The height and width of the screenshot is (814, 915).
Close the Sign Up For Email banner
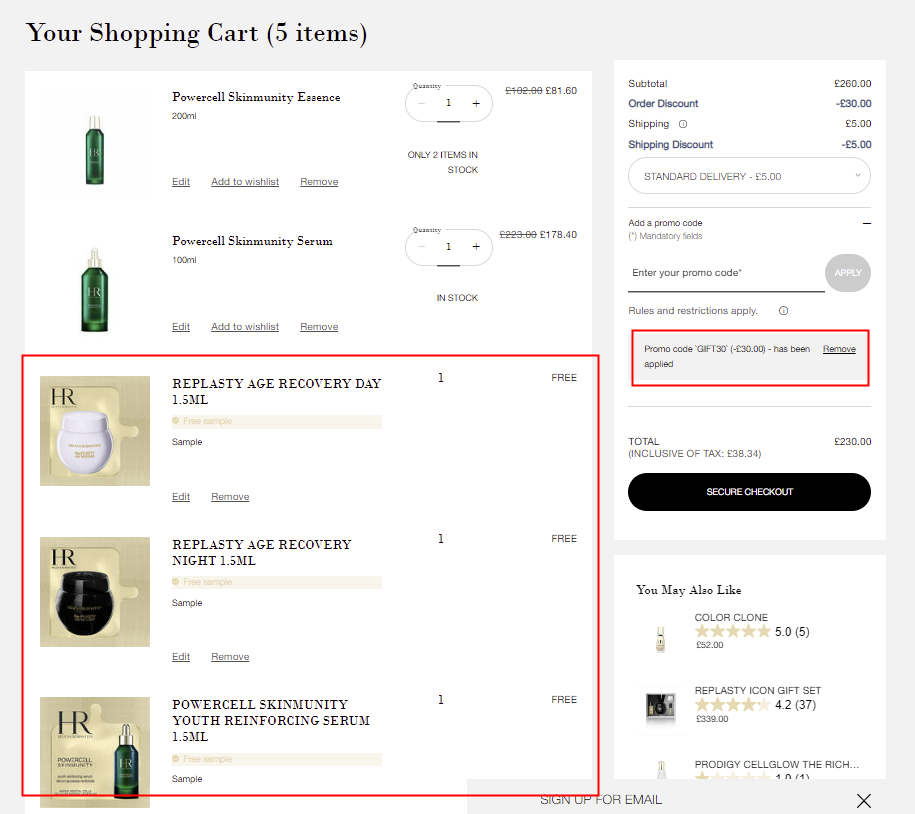pyautogui.click(x=864, y=801)
